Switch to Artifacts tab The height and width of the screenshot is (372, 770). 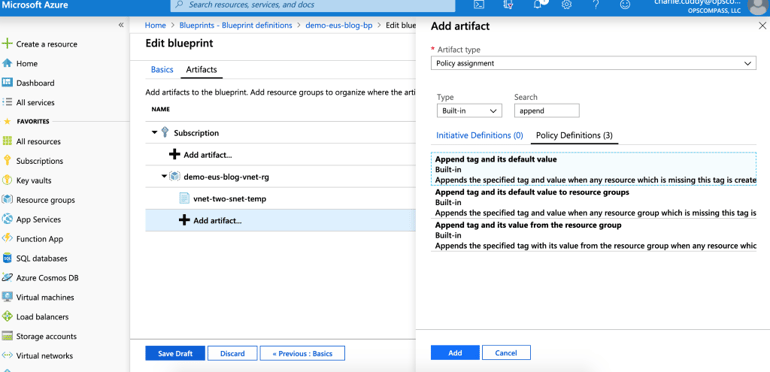click(201, 70)
